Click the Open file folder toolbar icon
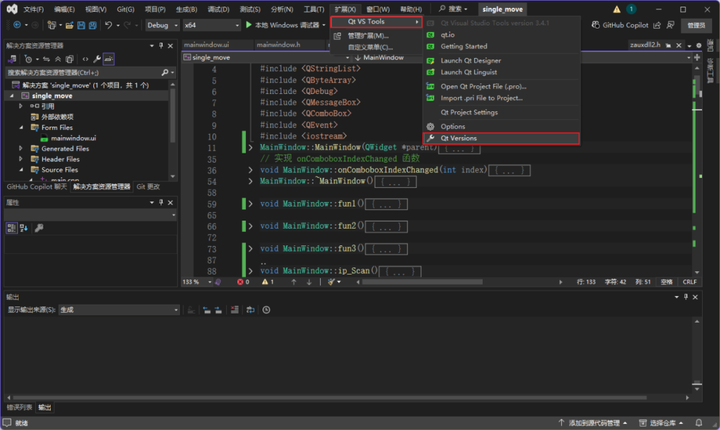This screenshot has width=720, height=430. click(x=69, y=25)
